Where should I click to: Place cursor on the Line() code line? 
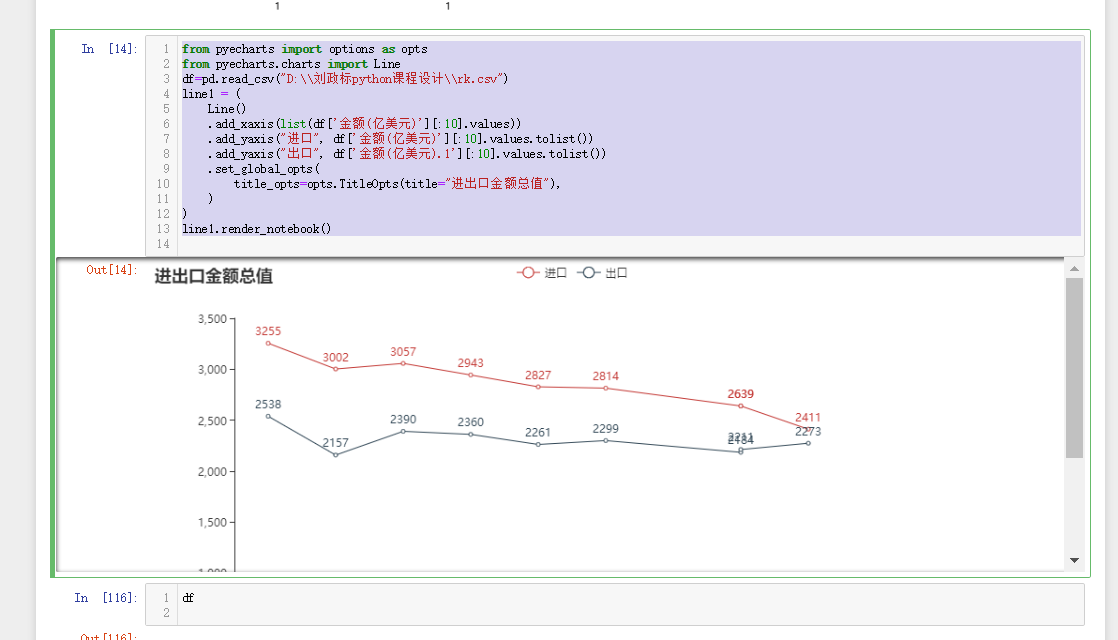pyautogui.click(x=227, y=108)
